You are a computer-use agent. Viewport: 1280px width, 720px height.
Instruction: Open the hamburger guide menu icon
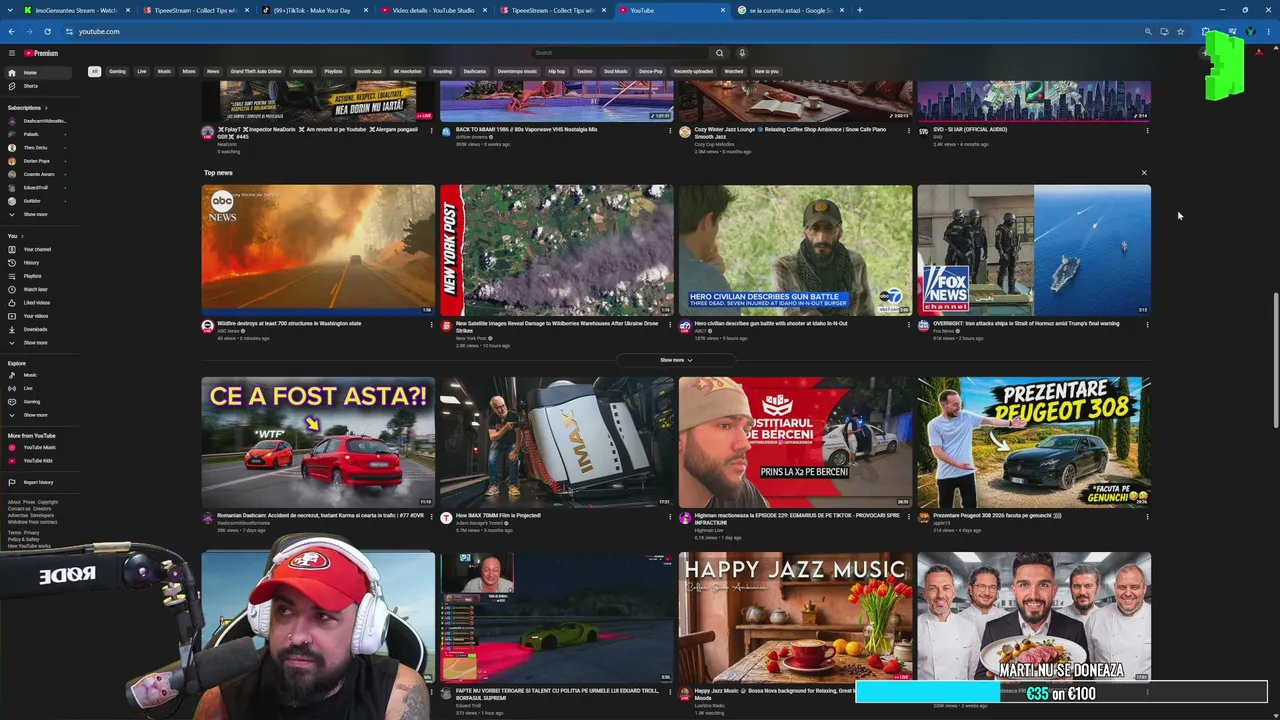(12, 53)
